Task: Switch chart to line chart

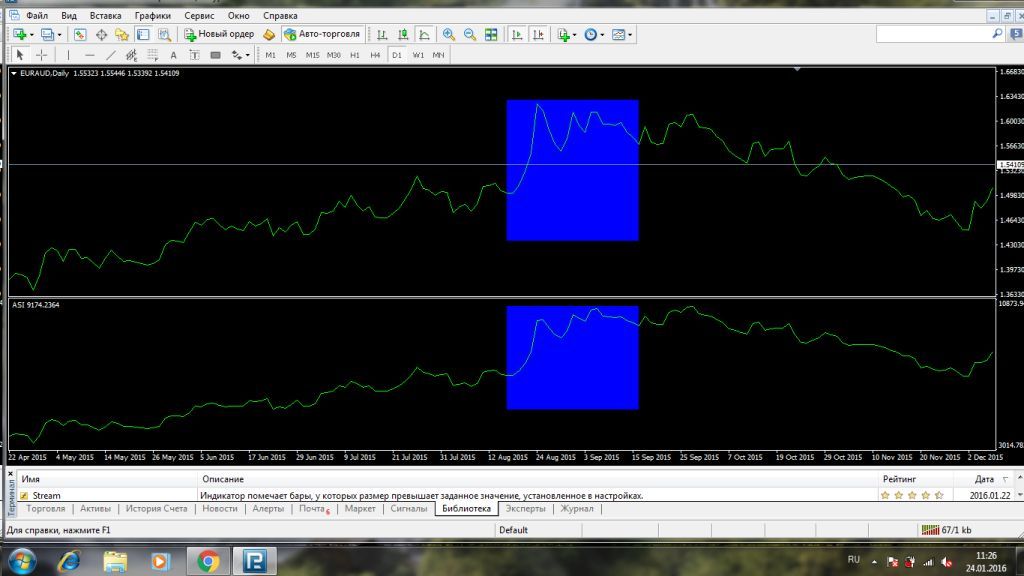Action: tap(424, 35)
